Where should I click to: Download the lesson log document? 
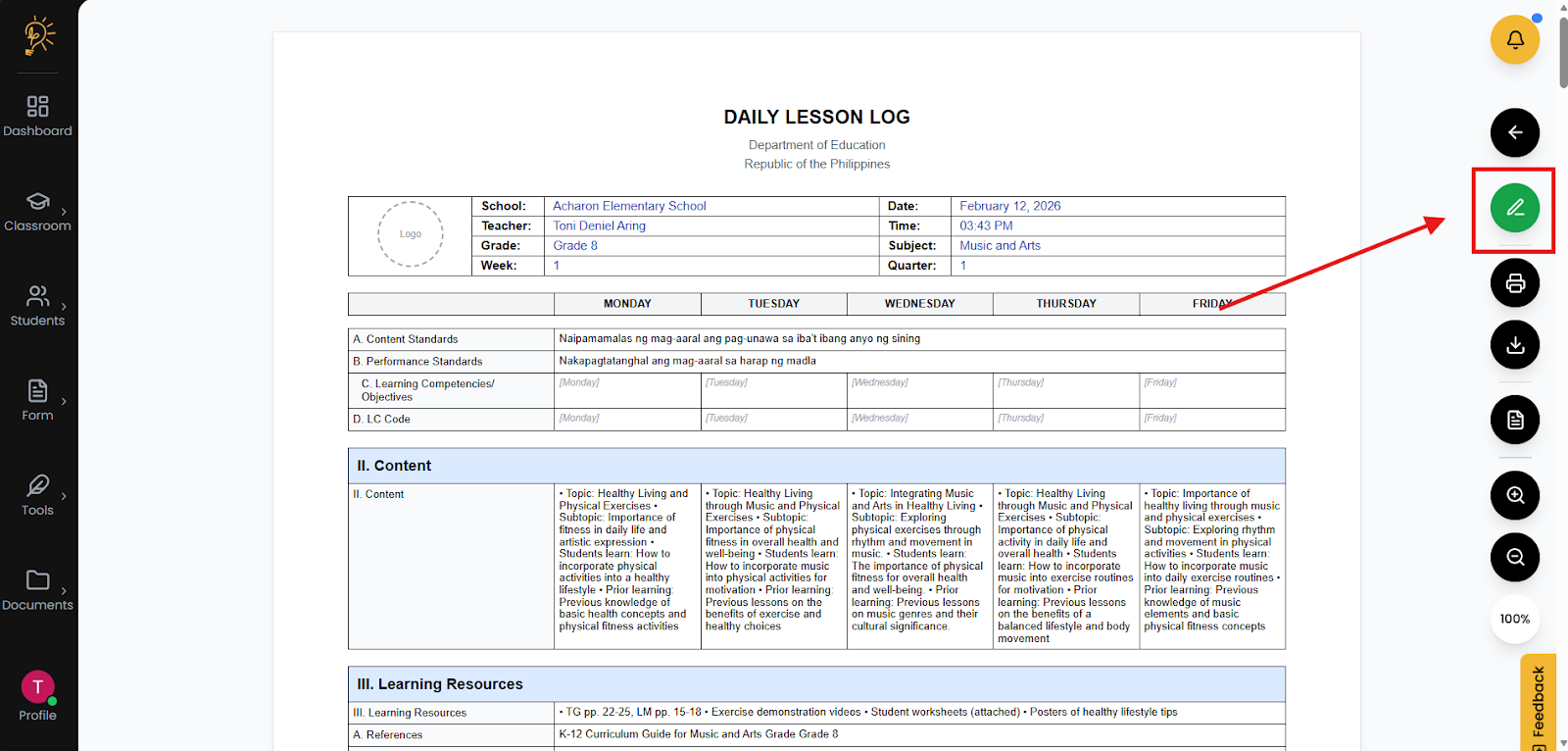click(1514, 345)
